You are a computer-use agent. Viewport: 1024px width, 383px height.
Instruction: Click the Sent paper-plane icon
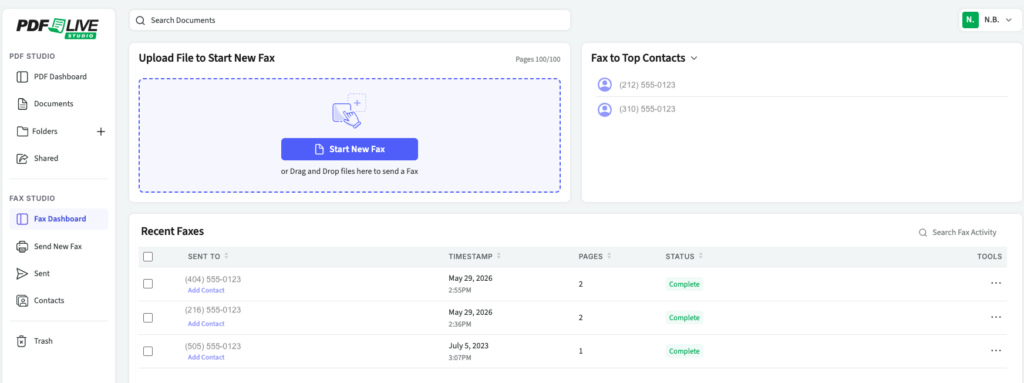pos(22,273)
